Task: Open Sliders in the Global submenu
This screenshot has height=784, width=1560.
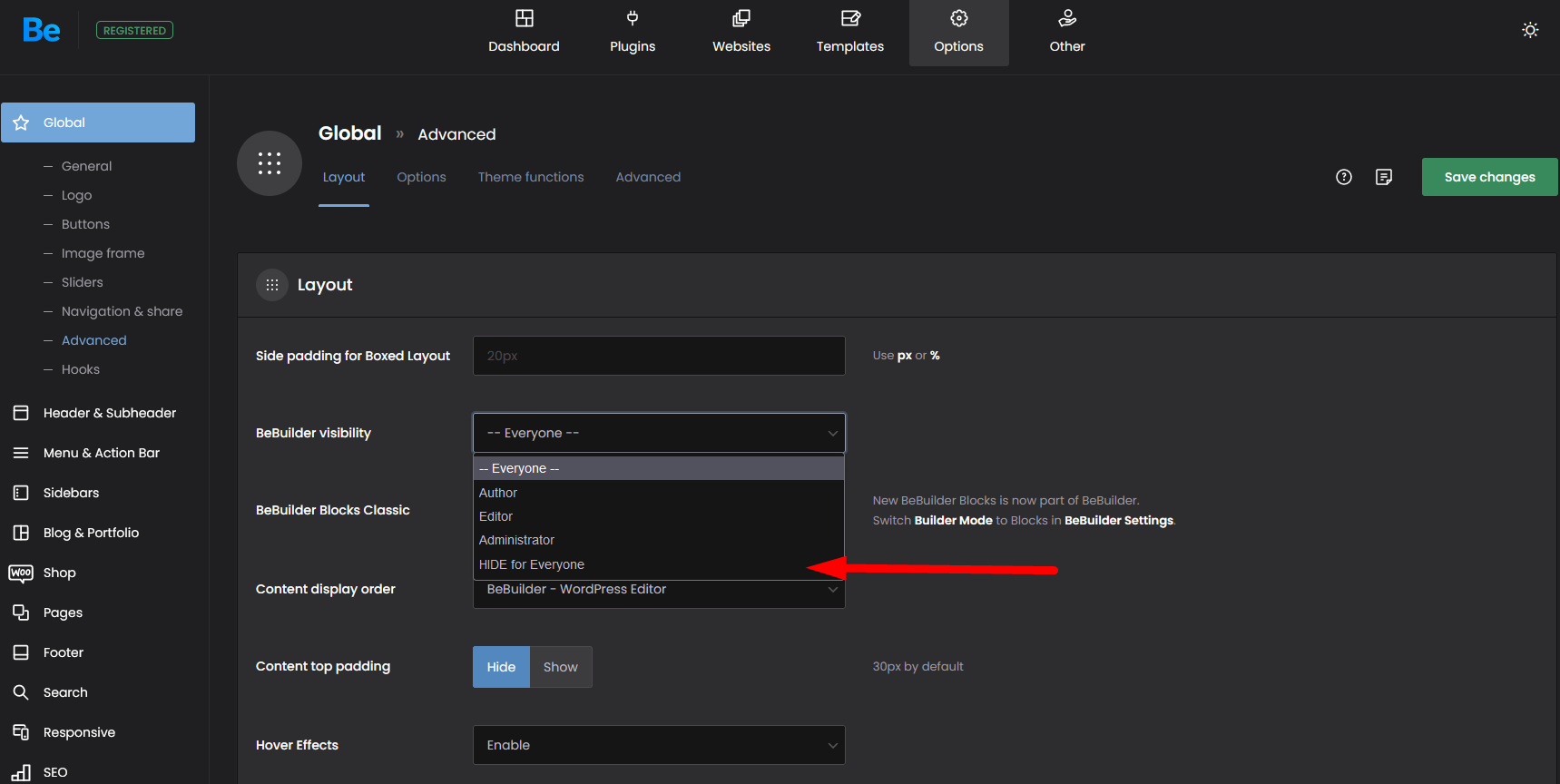Action: click(83, 282)
